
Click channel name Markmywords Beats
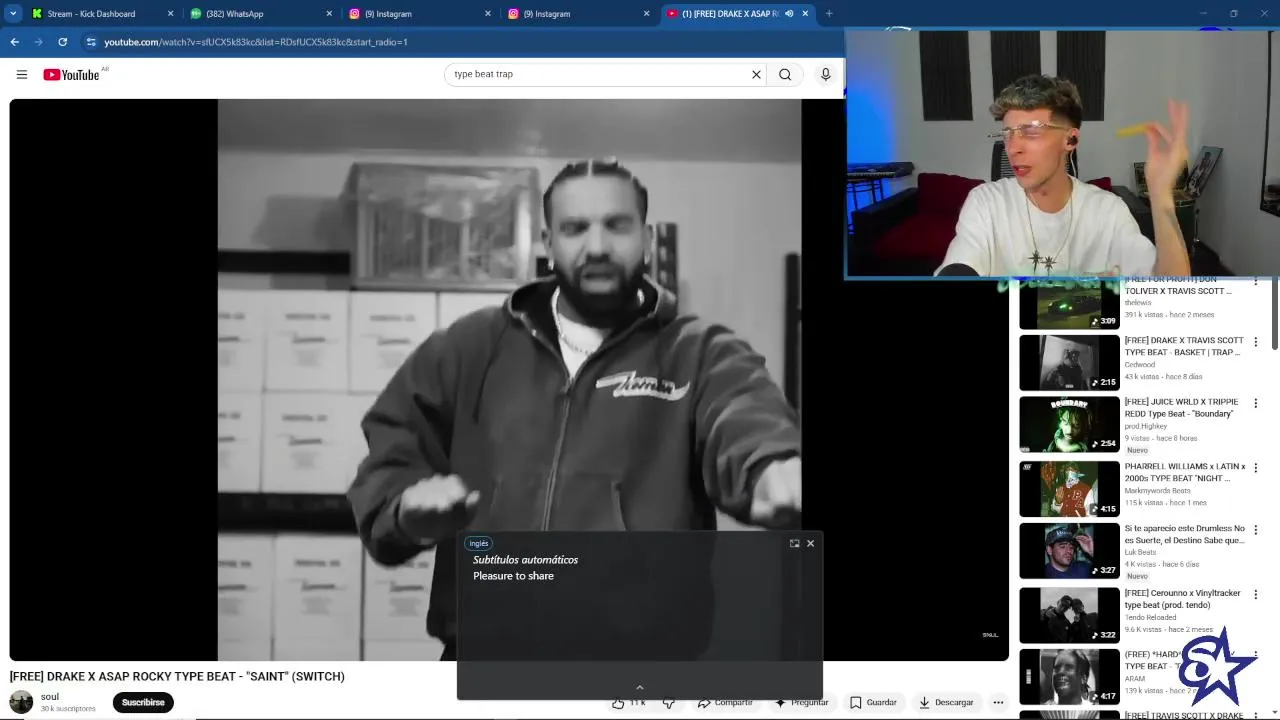click(x=1158, y=490)
